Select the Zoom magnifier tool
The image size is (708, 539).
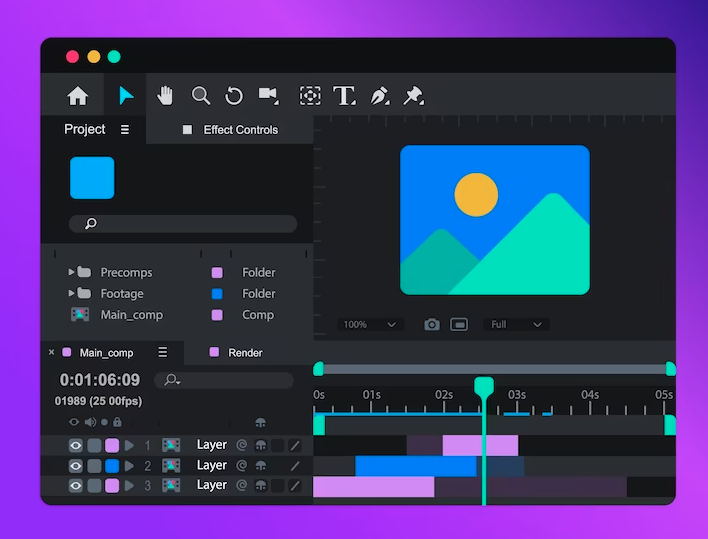[201, 95]
